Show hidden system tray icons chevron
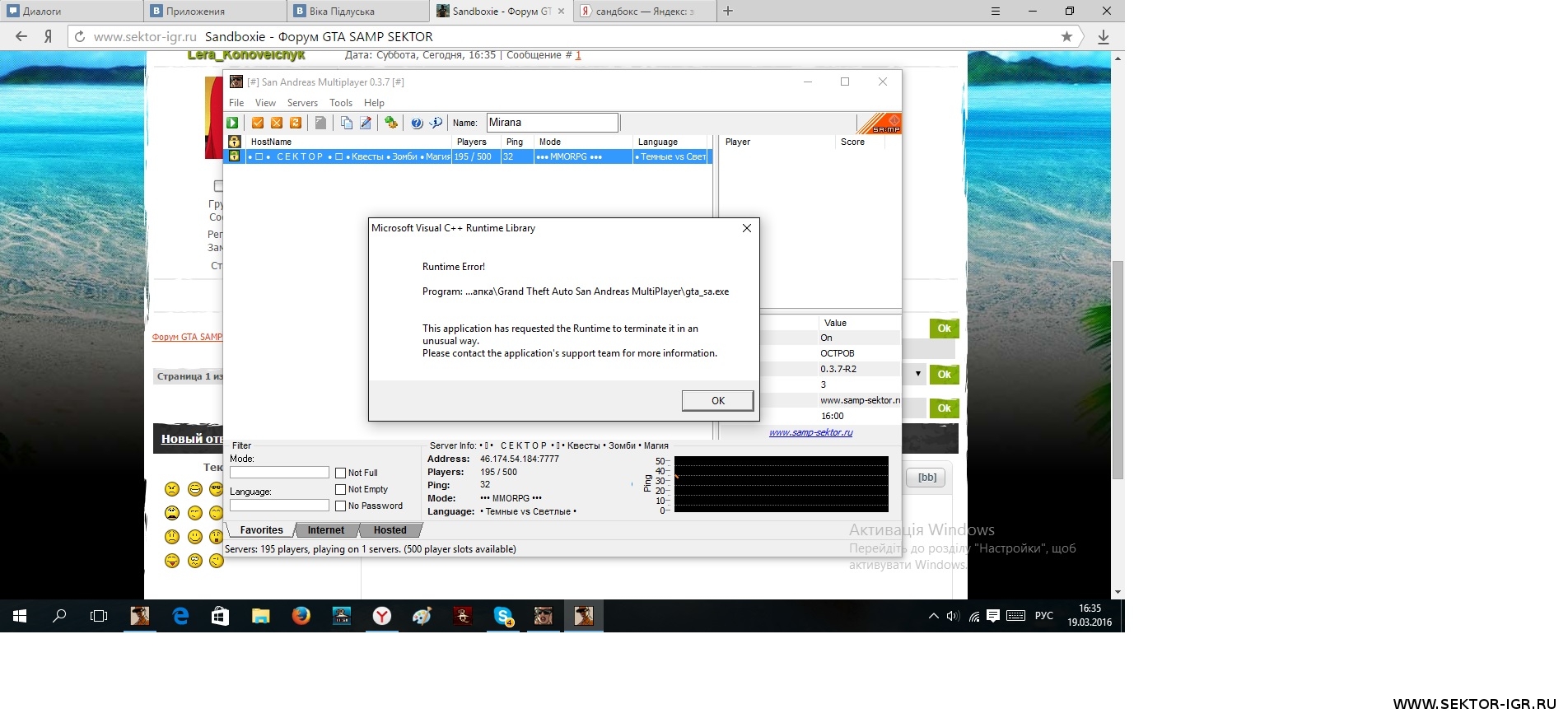 tap(933, 616)
